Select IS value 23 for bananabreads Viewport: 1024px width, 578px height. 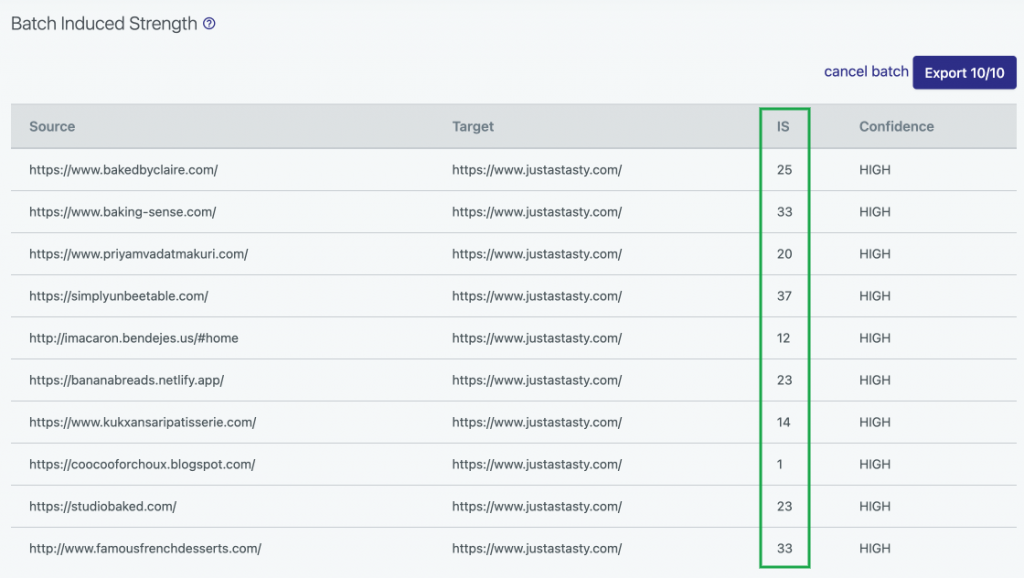(x=784, y=380)
